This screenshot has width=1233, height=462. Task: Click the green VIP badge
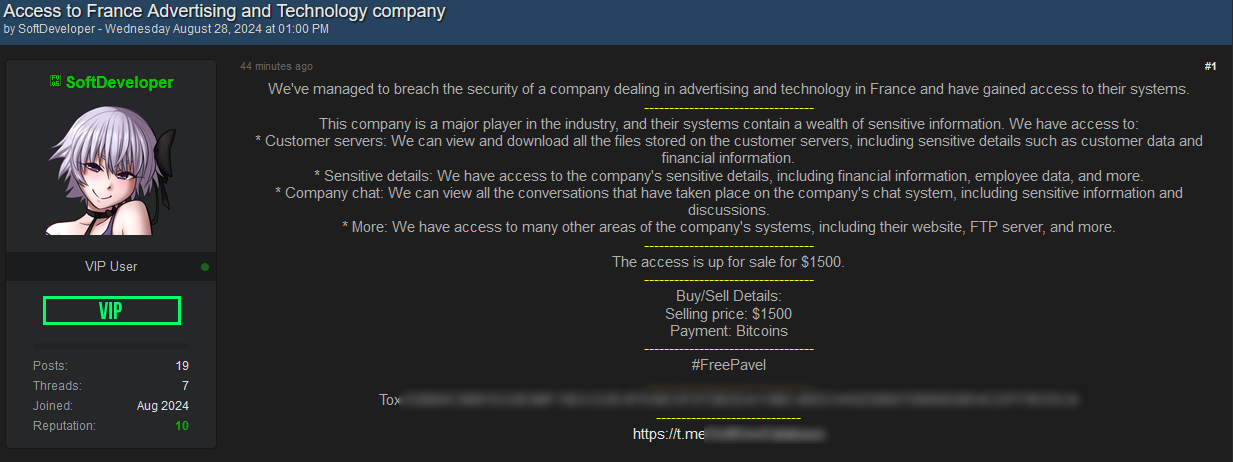pos(111,311)
